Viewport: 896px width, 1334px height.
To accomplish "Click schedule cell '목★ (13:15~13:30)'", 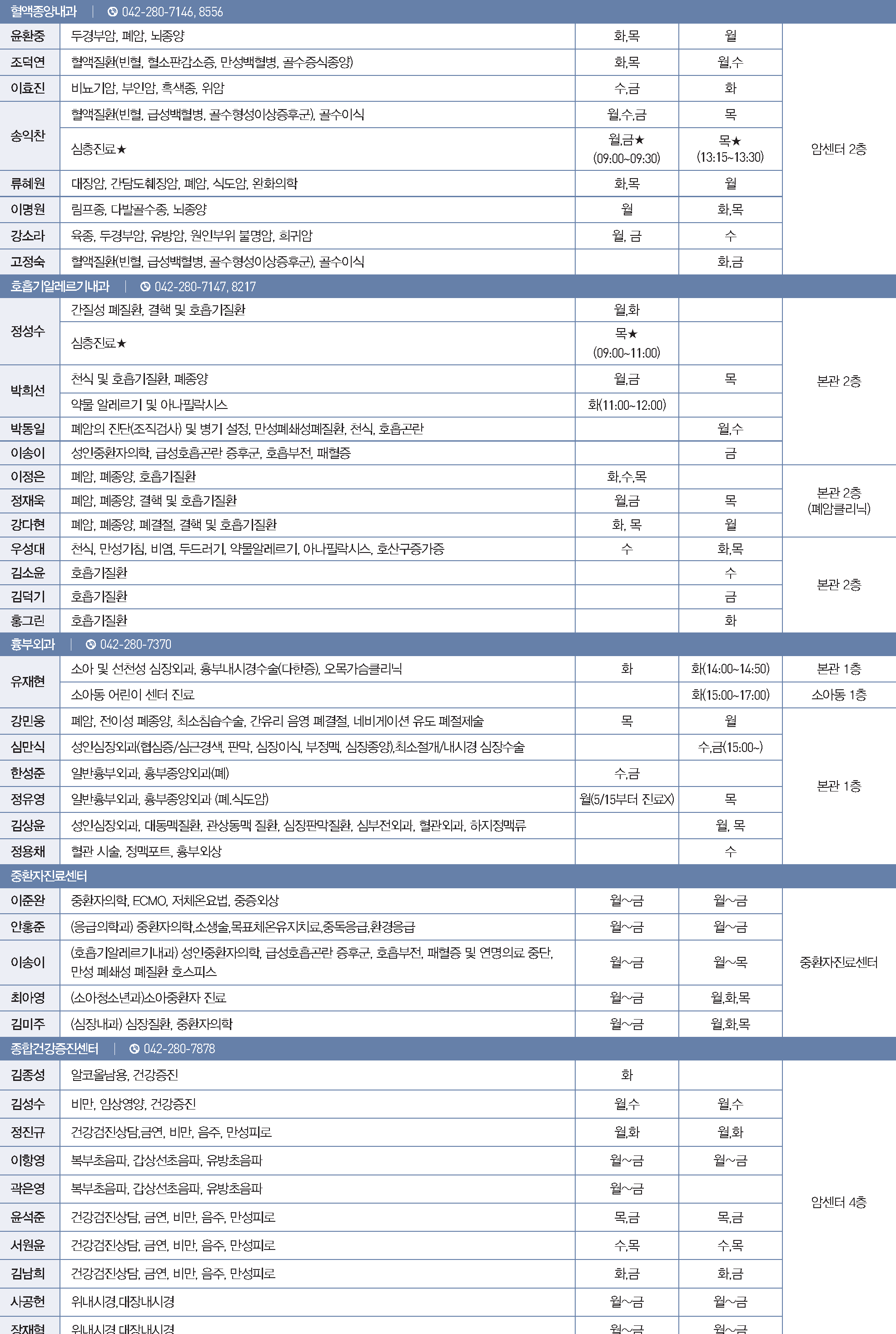I will [730, 149].
